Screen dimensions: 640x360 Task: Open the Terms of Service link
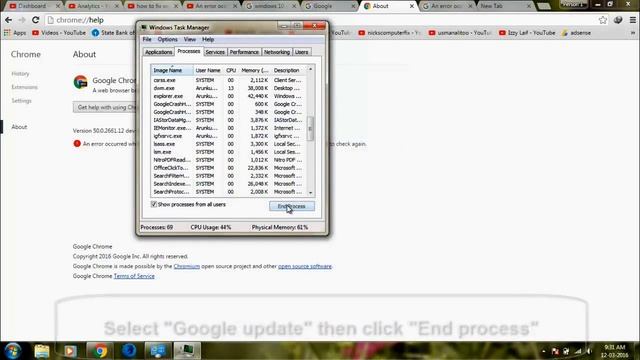(x=134, y=276)
